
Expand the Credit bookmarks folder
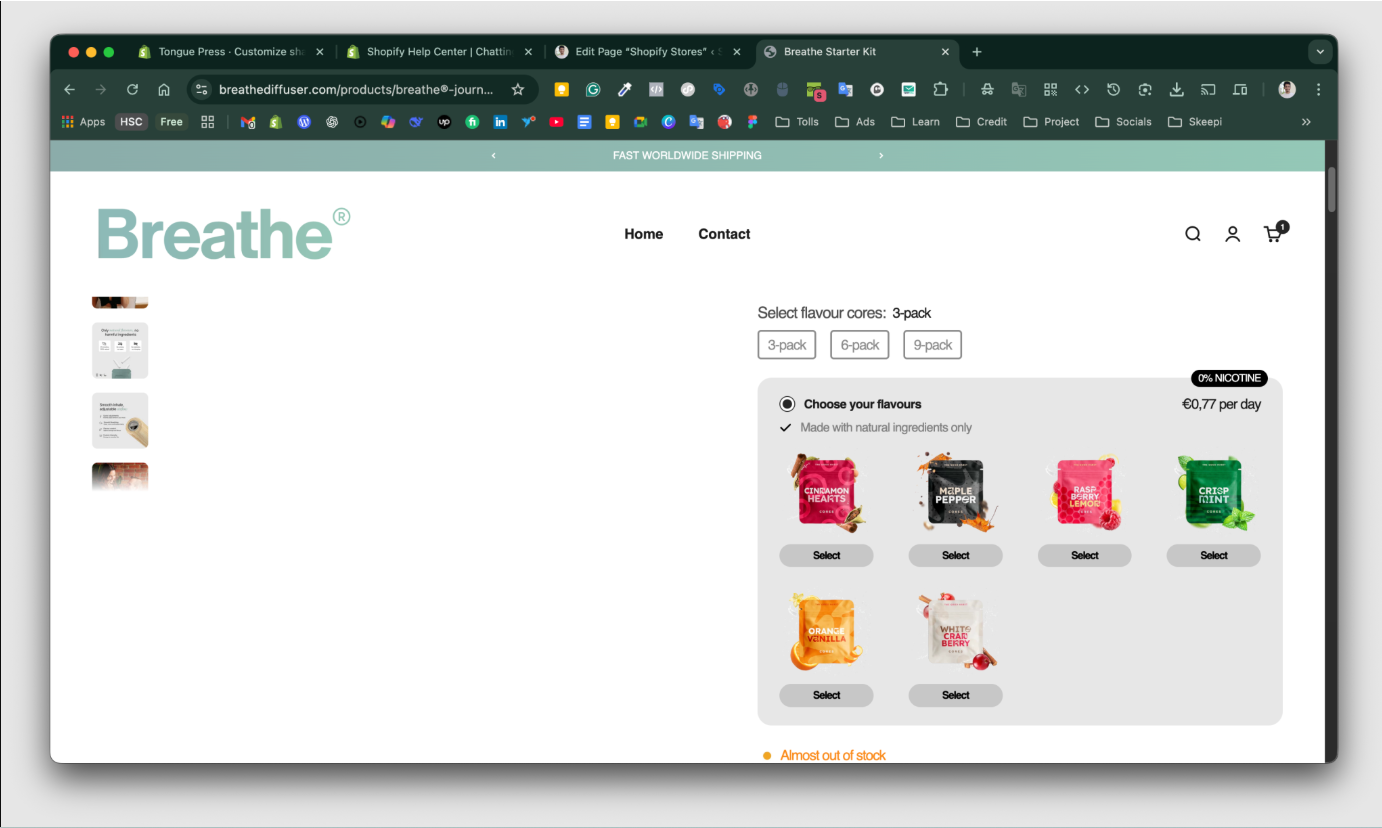coord(981,122)
